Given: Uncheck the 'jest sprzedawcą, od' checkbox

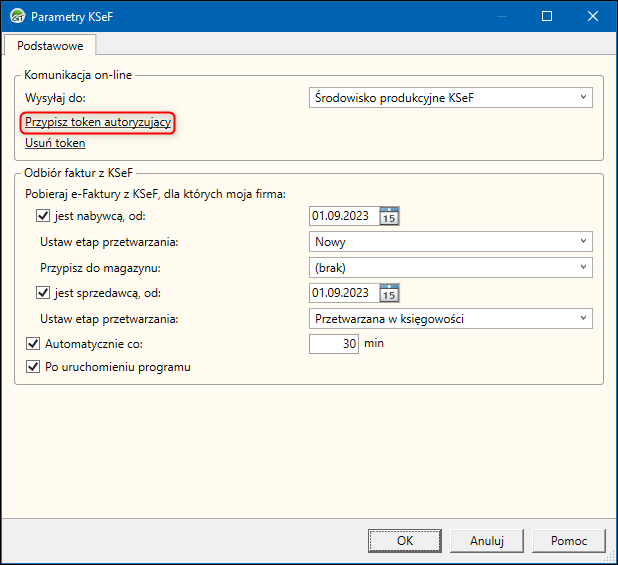Looking at the screenshot, I should pyautogui.click(x=43, y=293).
